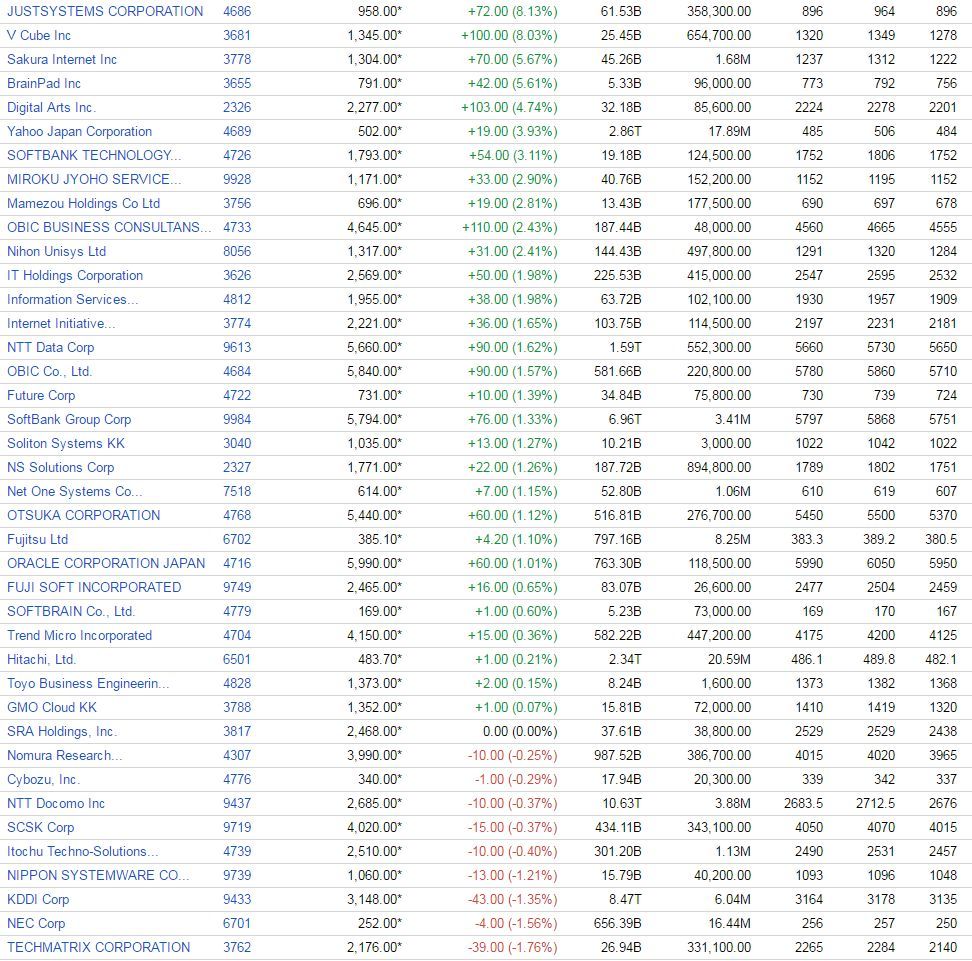The image size is (972, 961).
Task: Open ORACLE CORPORATION JAPAN link
Action: pos(106,564)
